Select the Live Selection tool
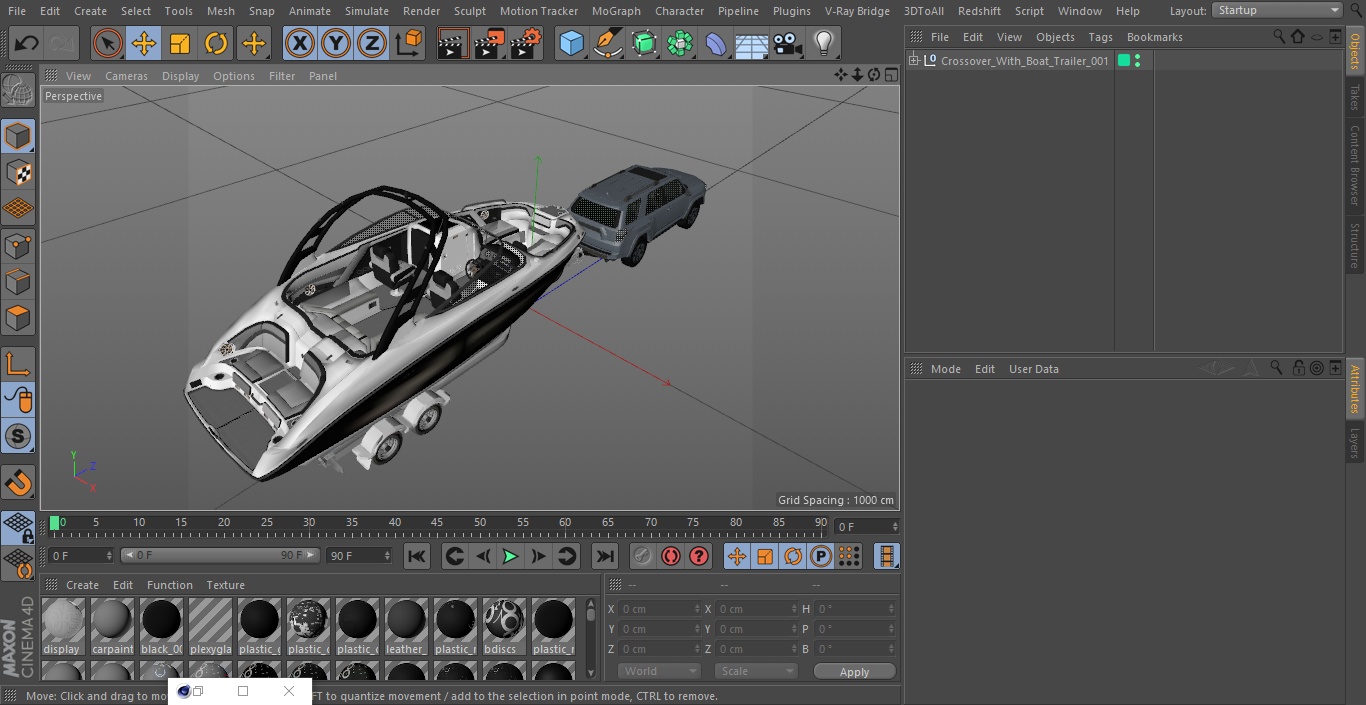 (x=108, y=43)
